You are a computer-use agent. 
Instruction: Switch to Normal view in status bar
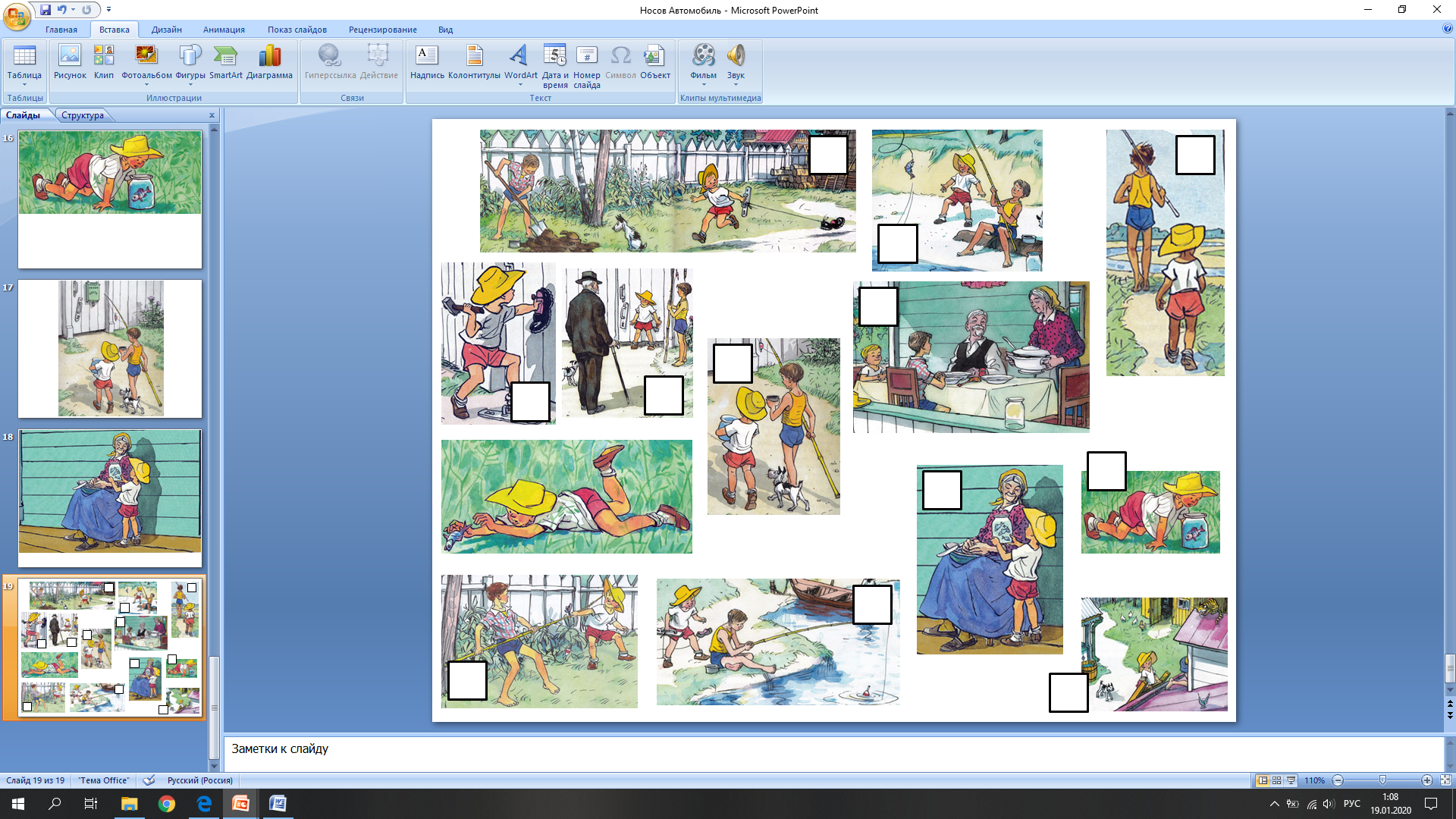[x=1262, y=780]
